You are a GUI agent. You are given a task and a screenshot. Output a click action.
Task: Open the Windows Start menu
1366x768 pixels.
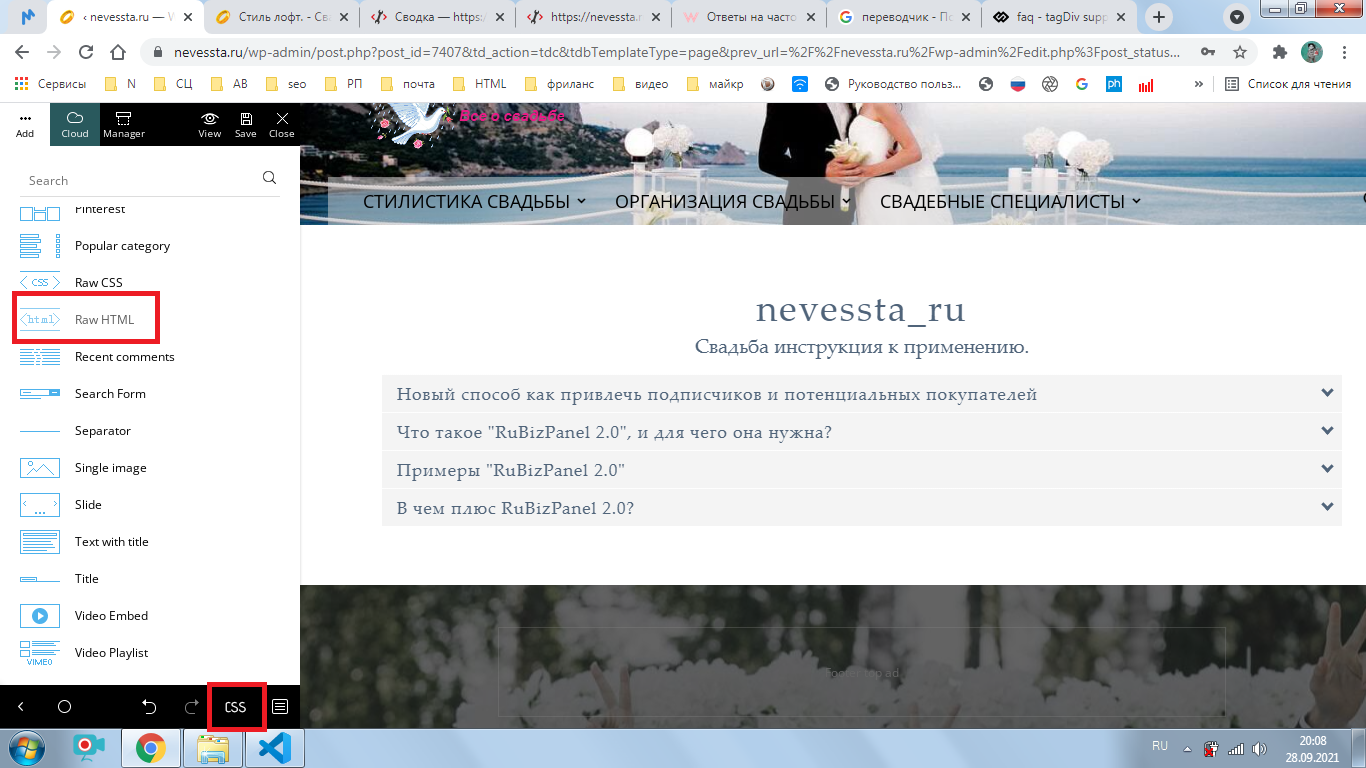point(27,748)
